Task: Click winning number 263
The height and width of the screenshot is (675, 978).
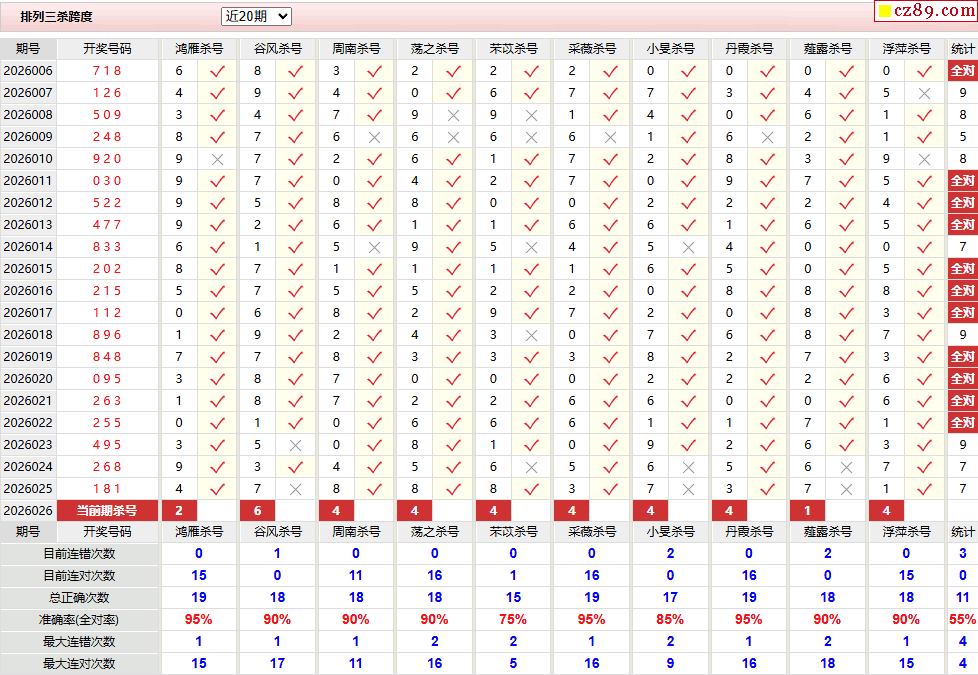Action: 107,401
